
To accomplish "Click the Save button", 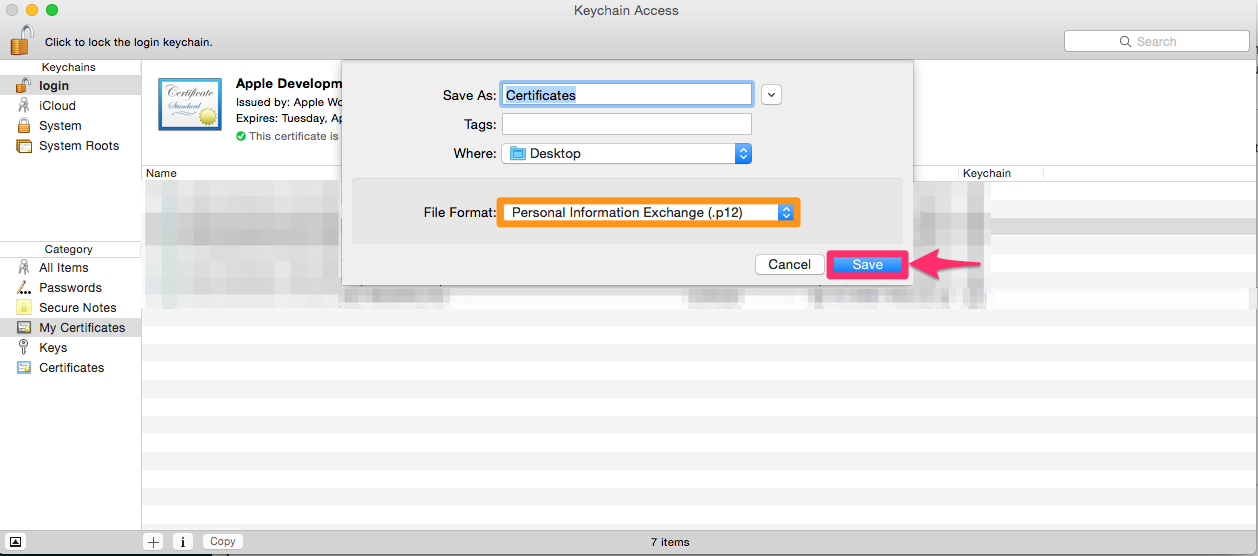I will coord(867,265).
